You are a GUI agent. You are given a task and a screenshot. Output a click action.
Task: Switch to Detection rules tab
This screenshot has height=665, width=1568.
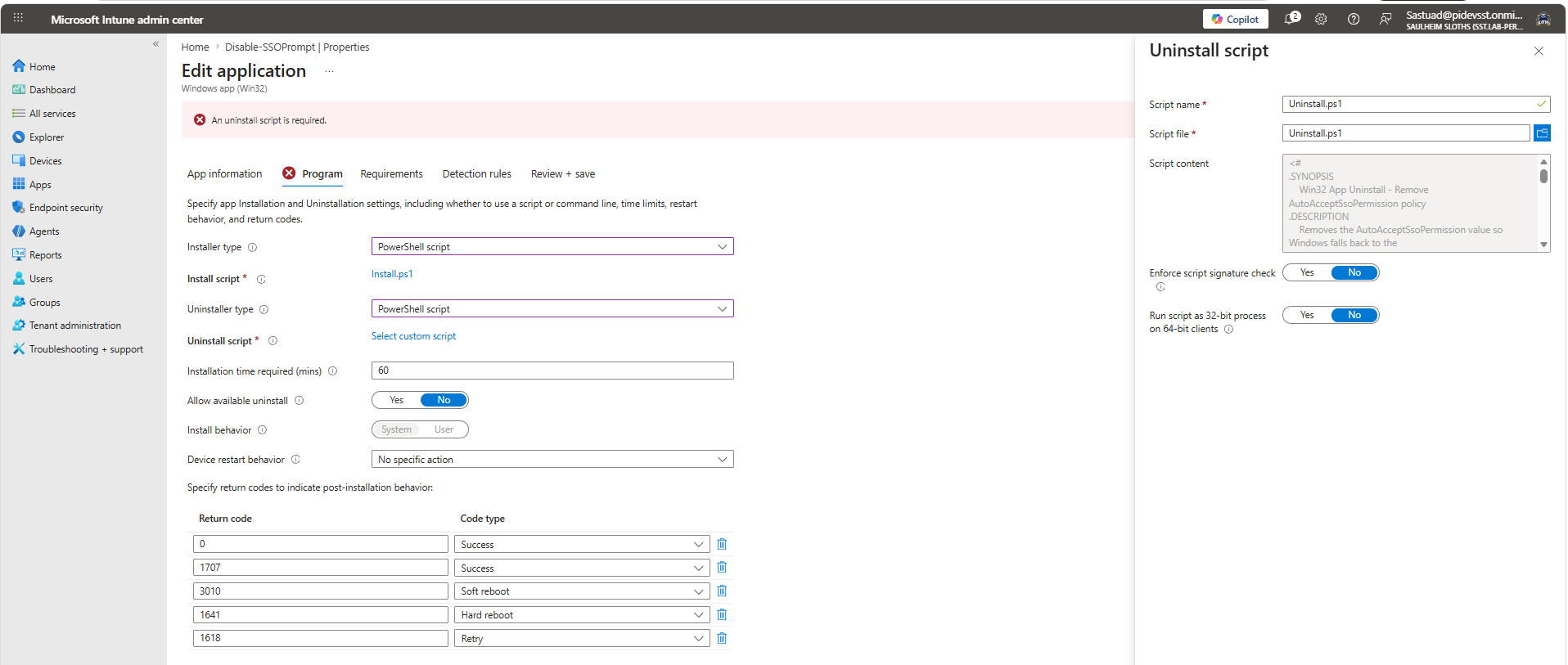tap(476, 174)
